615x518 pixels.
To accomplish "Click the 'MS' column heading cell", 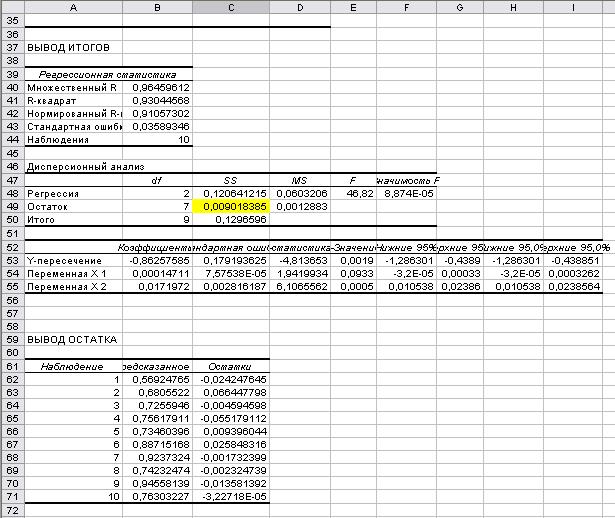I will coord(300,180).
